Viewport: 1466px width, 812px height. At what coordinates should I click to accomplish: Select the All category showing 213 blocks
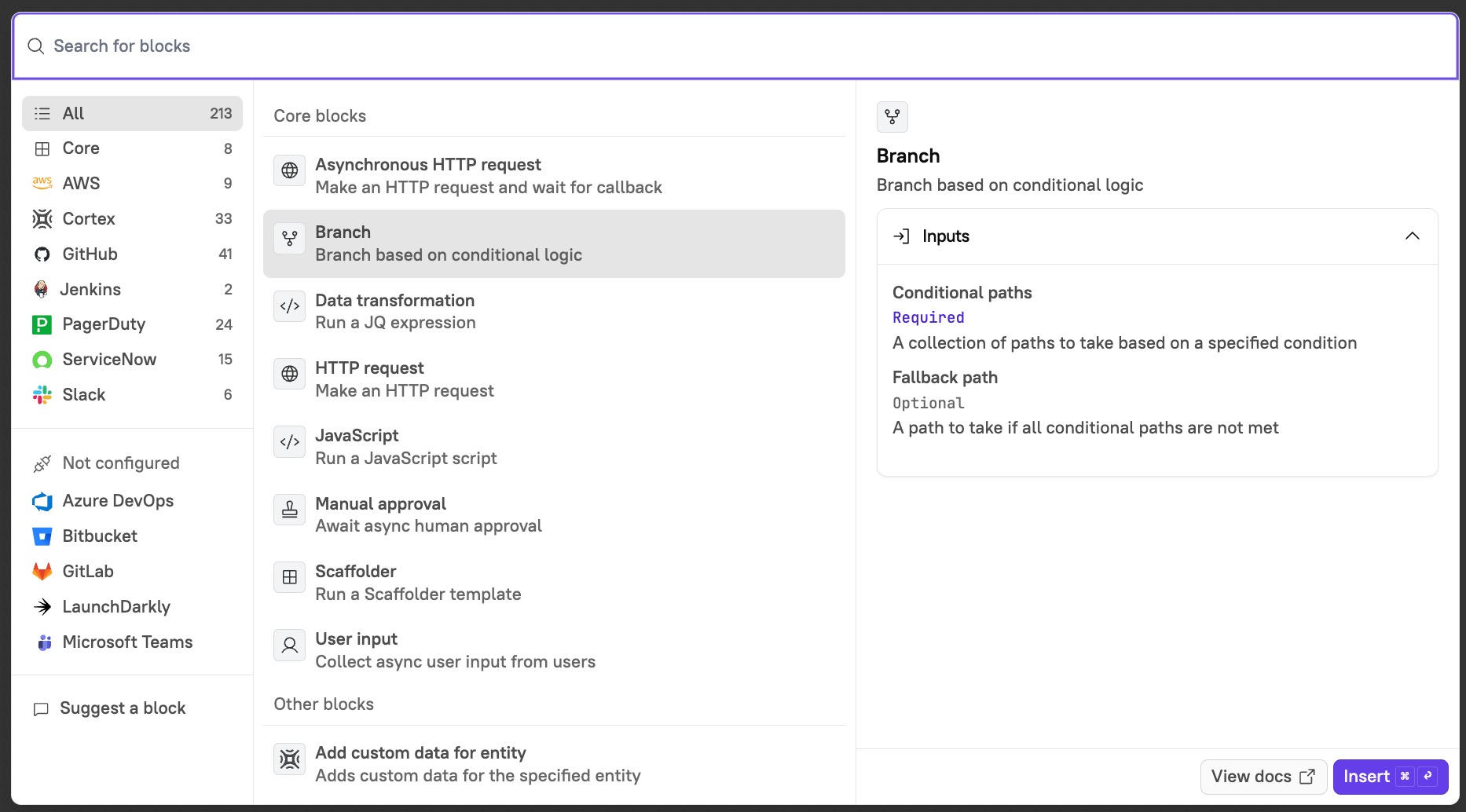pyautogui.click(x=131, y=113)
